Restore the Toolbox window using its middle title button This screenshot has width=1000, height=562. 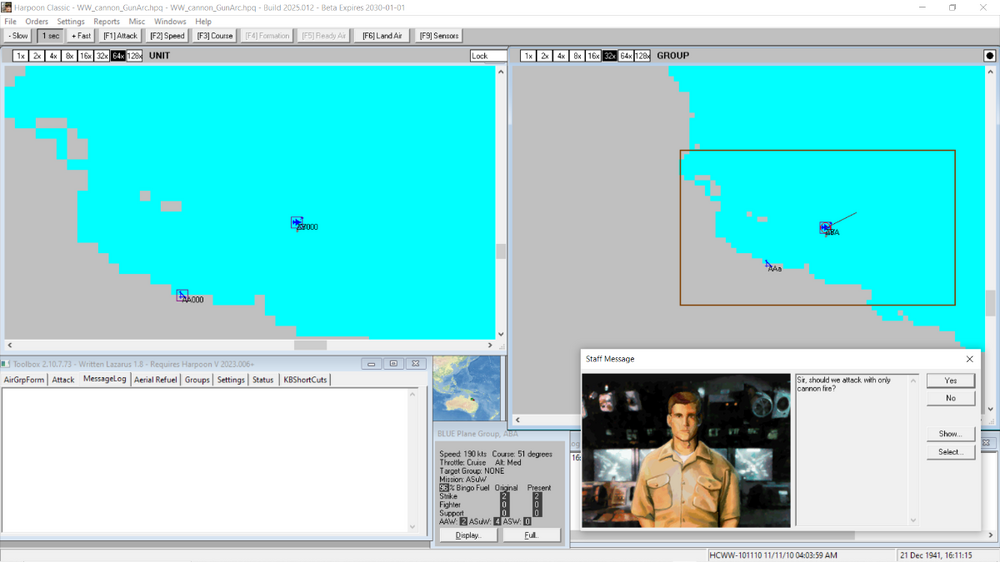[393, 364]
